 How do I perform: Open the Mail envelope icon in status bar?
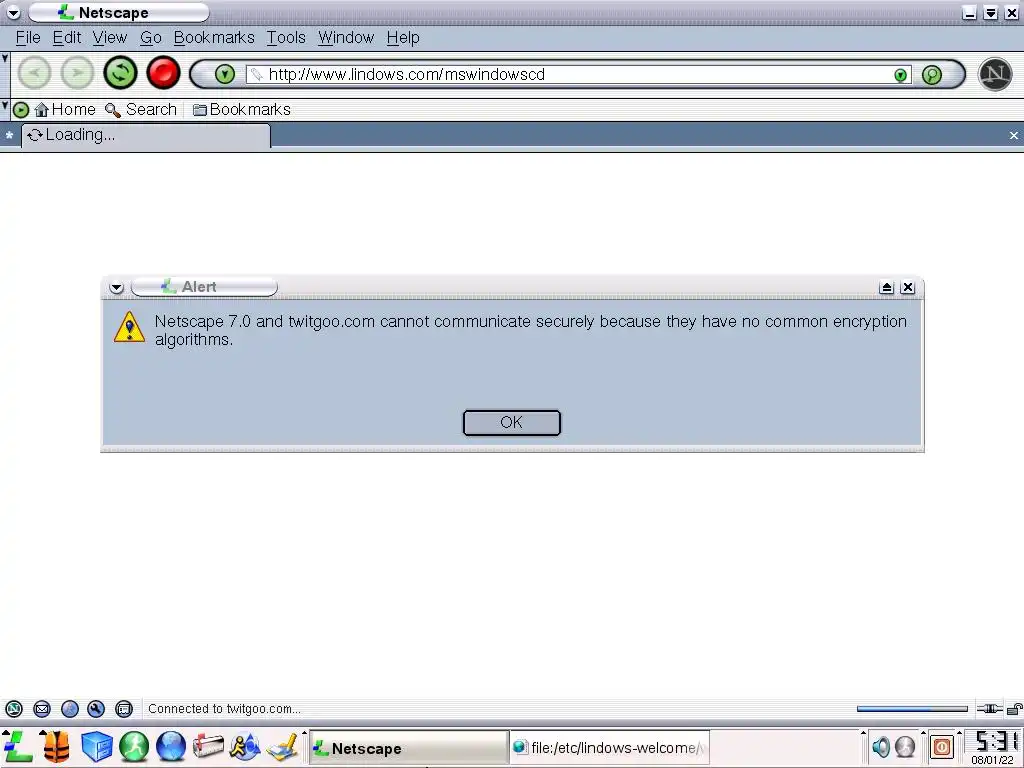pos(42,709)
